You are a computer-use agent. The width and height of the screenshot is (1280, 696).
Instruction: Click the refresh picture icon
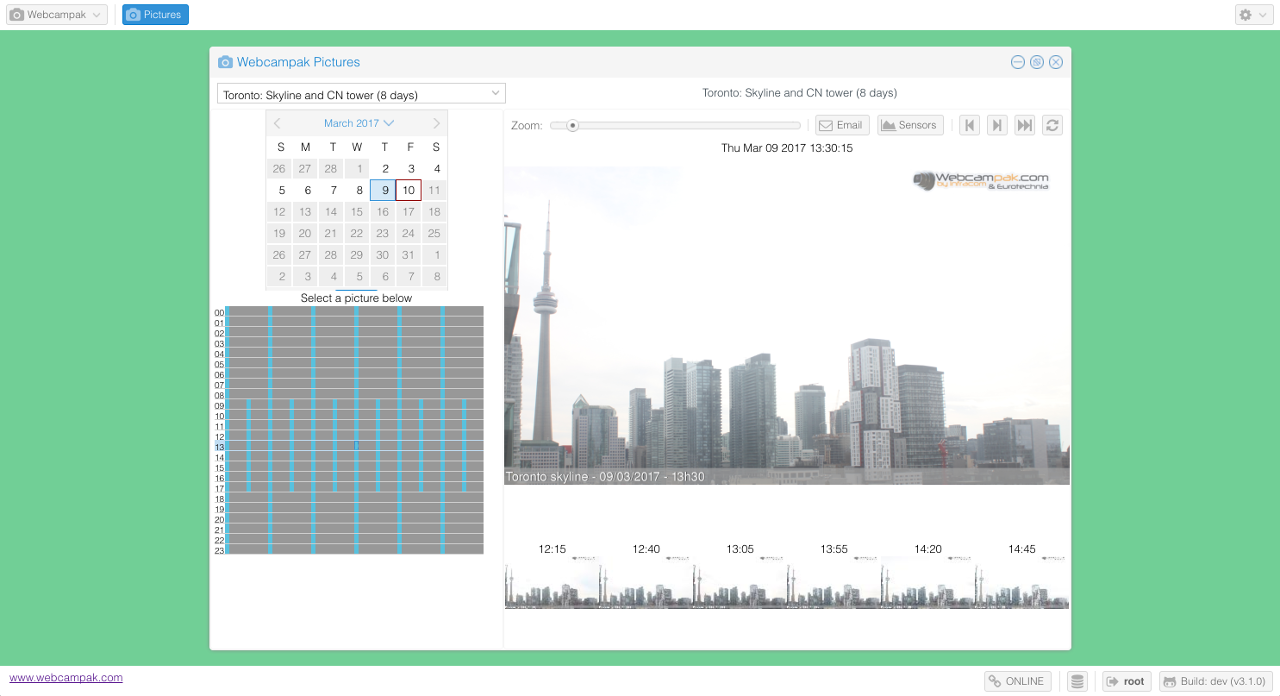click(x=1052, y=125)
